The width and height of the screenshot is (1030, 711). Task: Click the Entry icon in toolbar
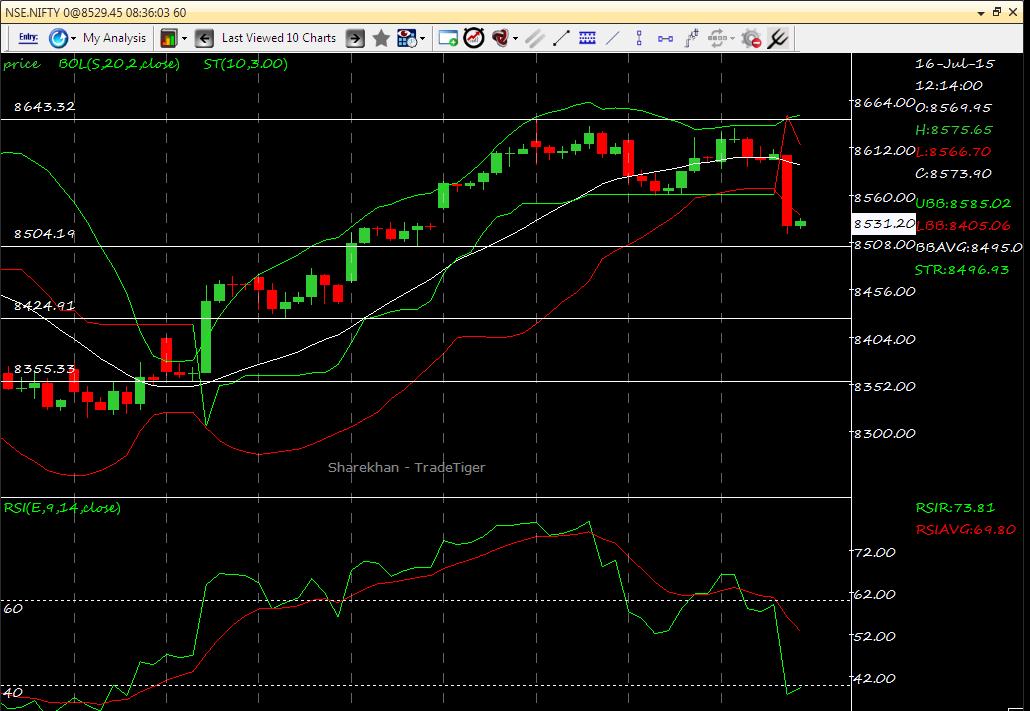tap(28, 38)
